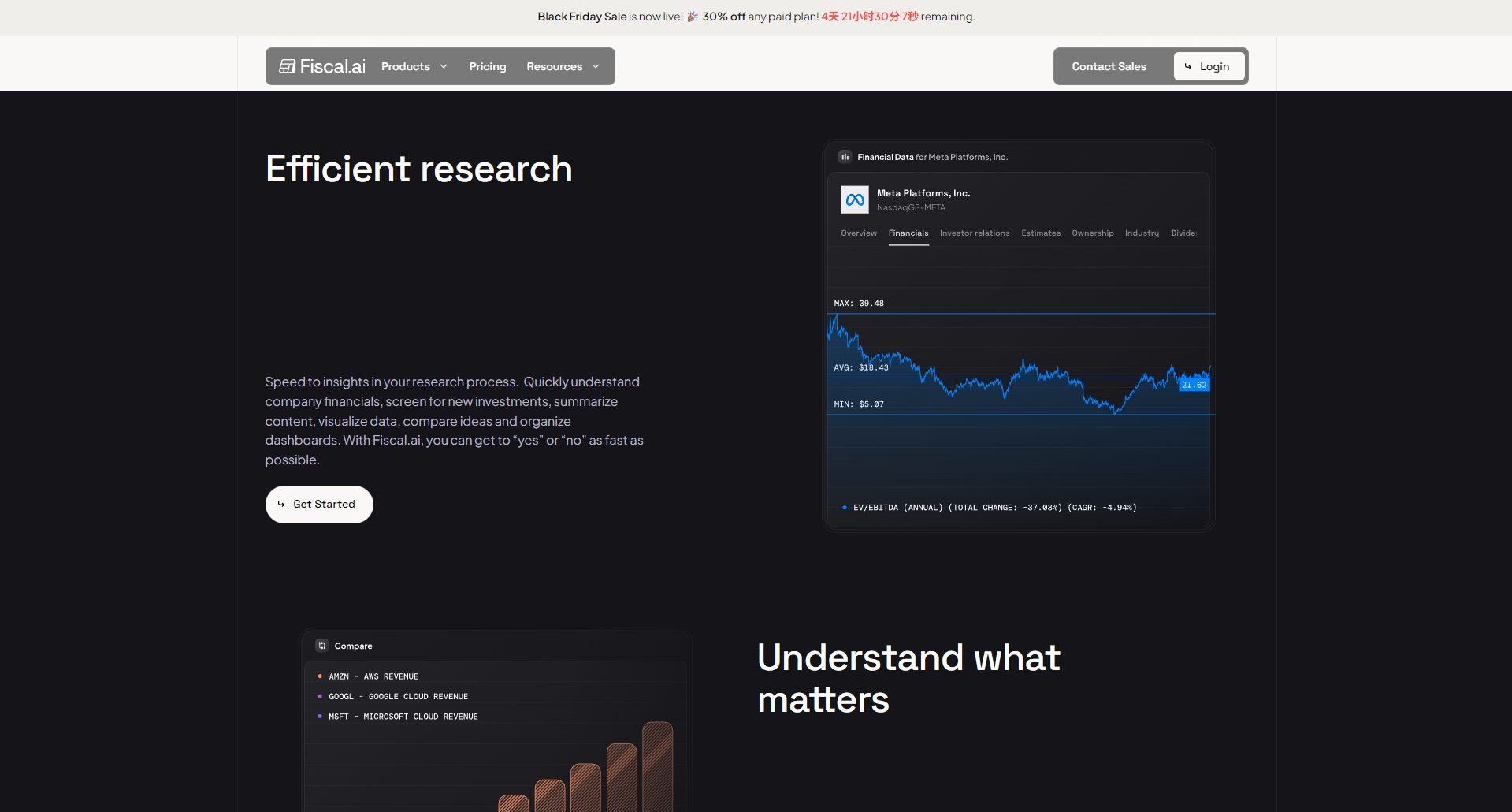
Task: Click the Get Started button
Action: click(319, 504)
